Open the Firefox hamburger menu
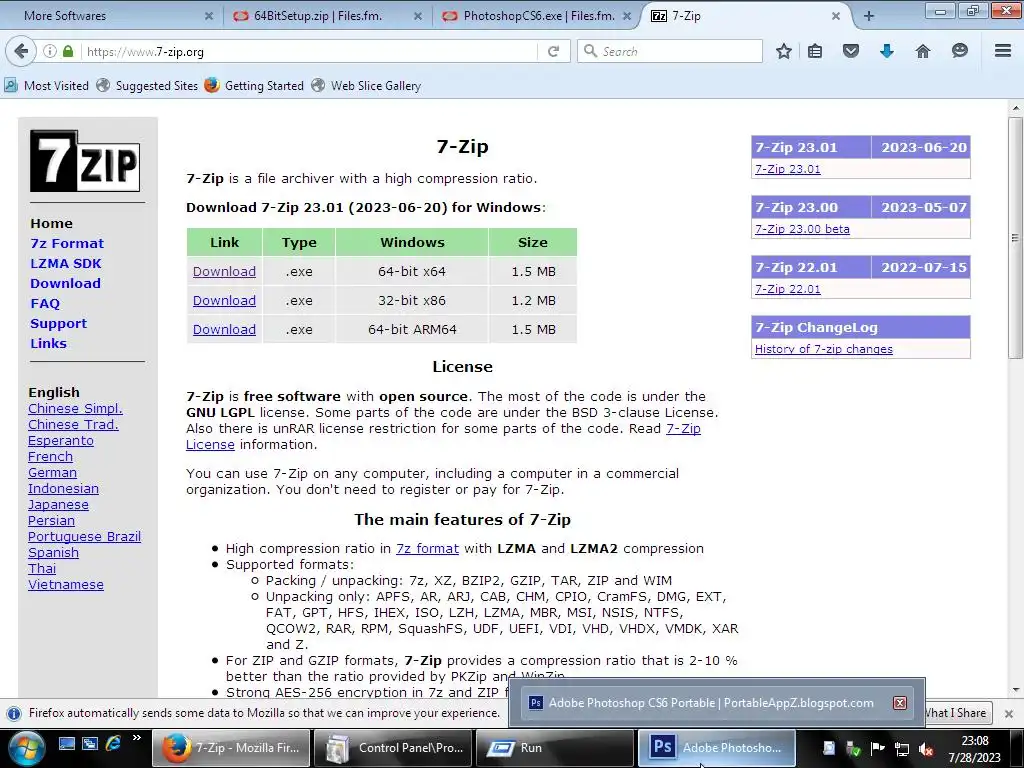The width and height of the screenshot is (1024, 768). pos(1003,51)
